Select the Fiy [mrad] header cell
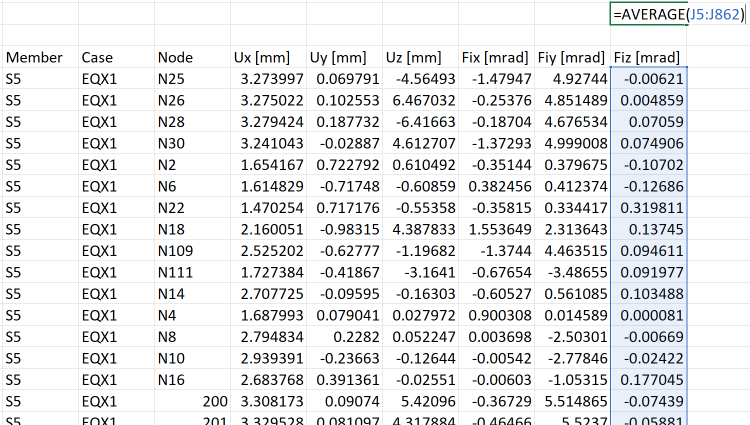The image size is (750, 425). click(573, 57)
